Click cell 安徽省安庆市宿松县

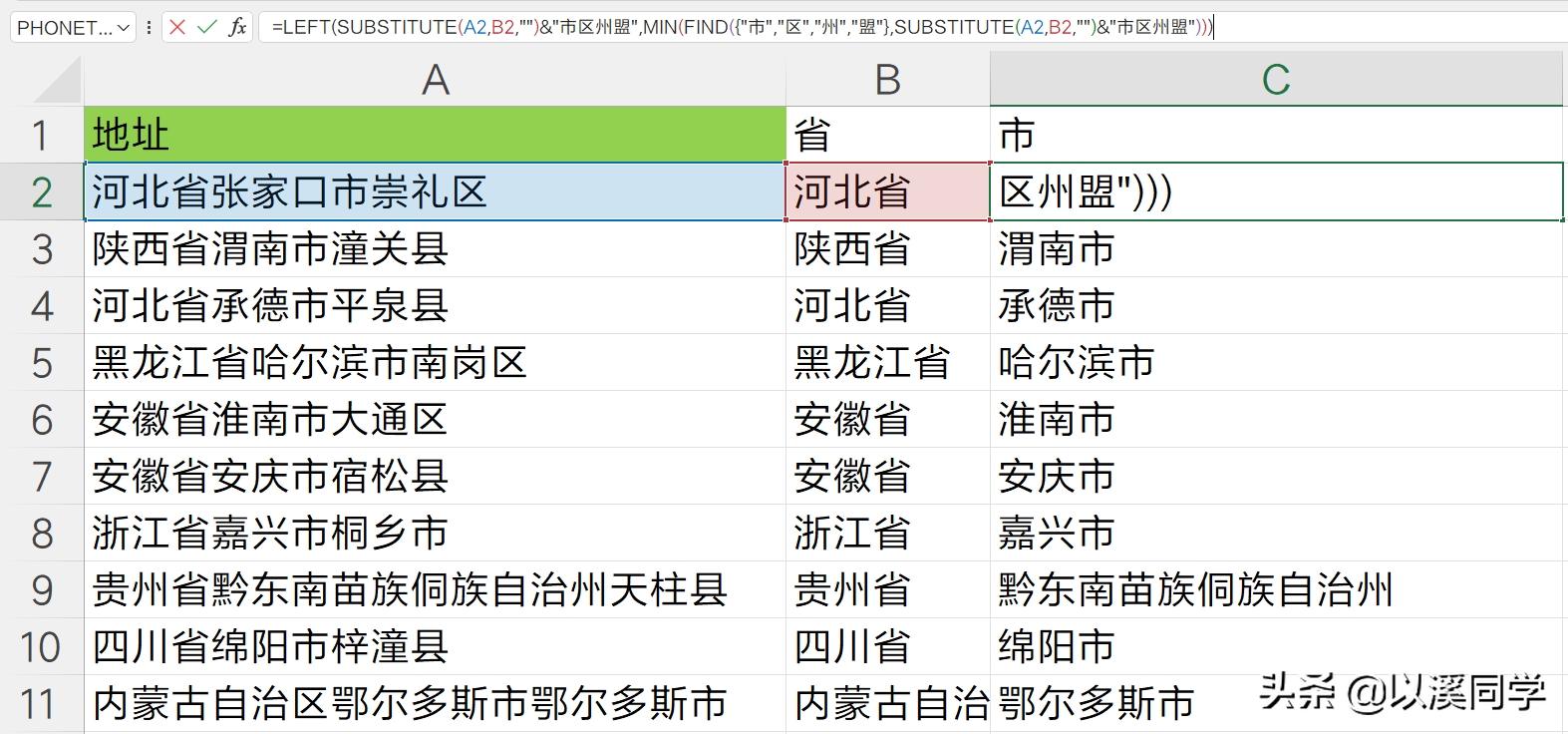point(436,476)
